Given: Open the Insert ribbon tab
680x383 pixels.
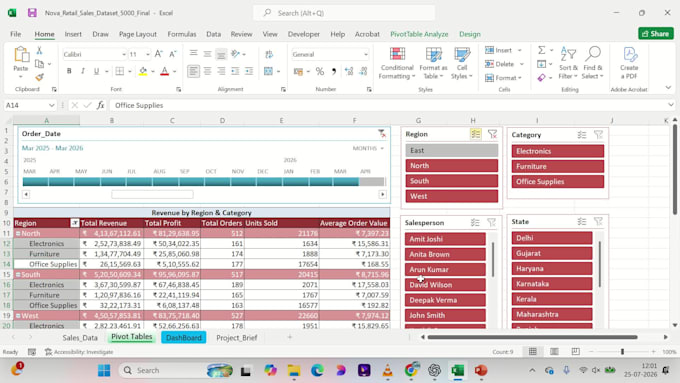Looking at the screenshot, I should coord(73,34).
